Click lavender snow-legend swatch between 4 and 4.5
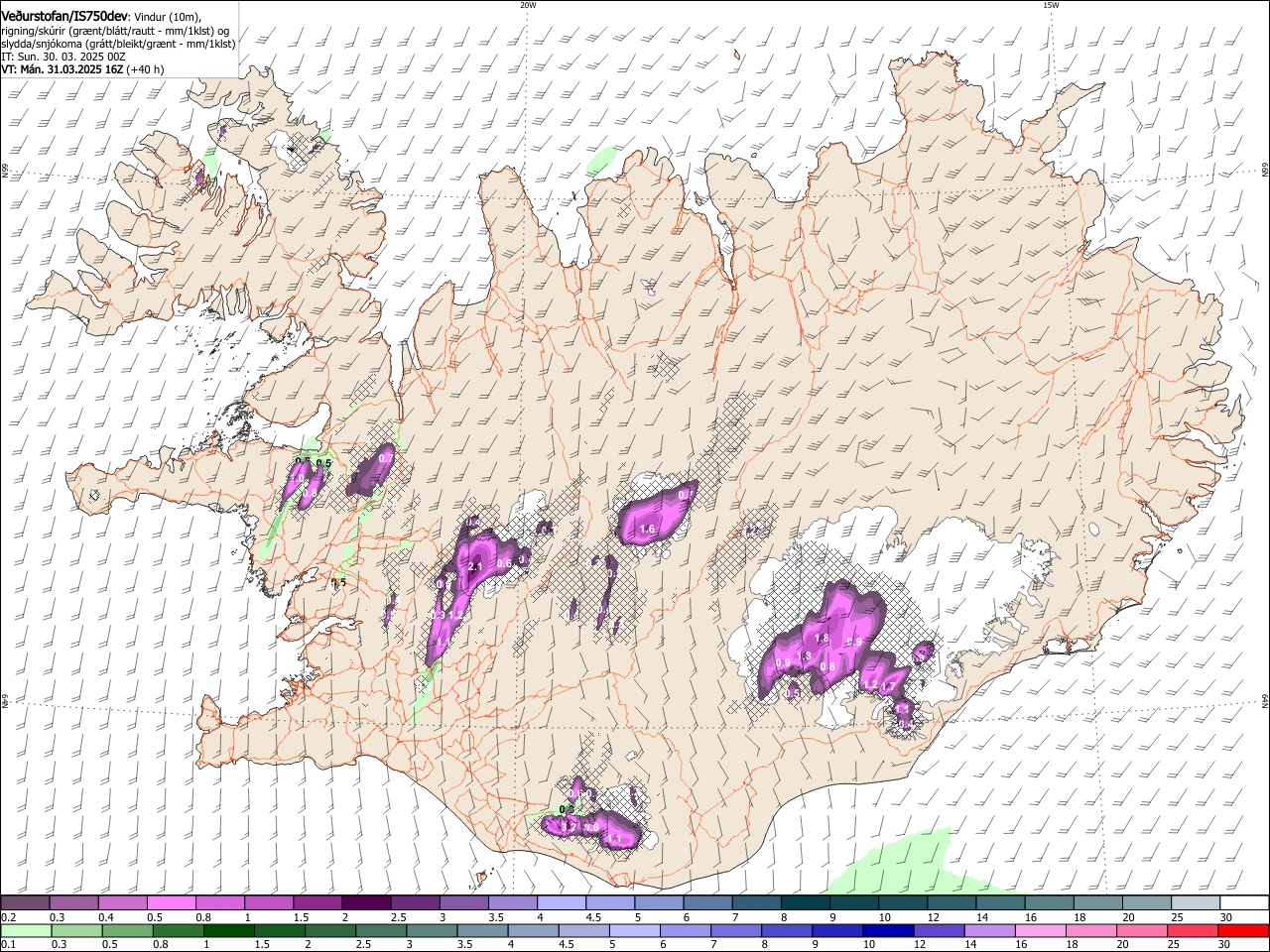 pos(561,902)
